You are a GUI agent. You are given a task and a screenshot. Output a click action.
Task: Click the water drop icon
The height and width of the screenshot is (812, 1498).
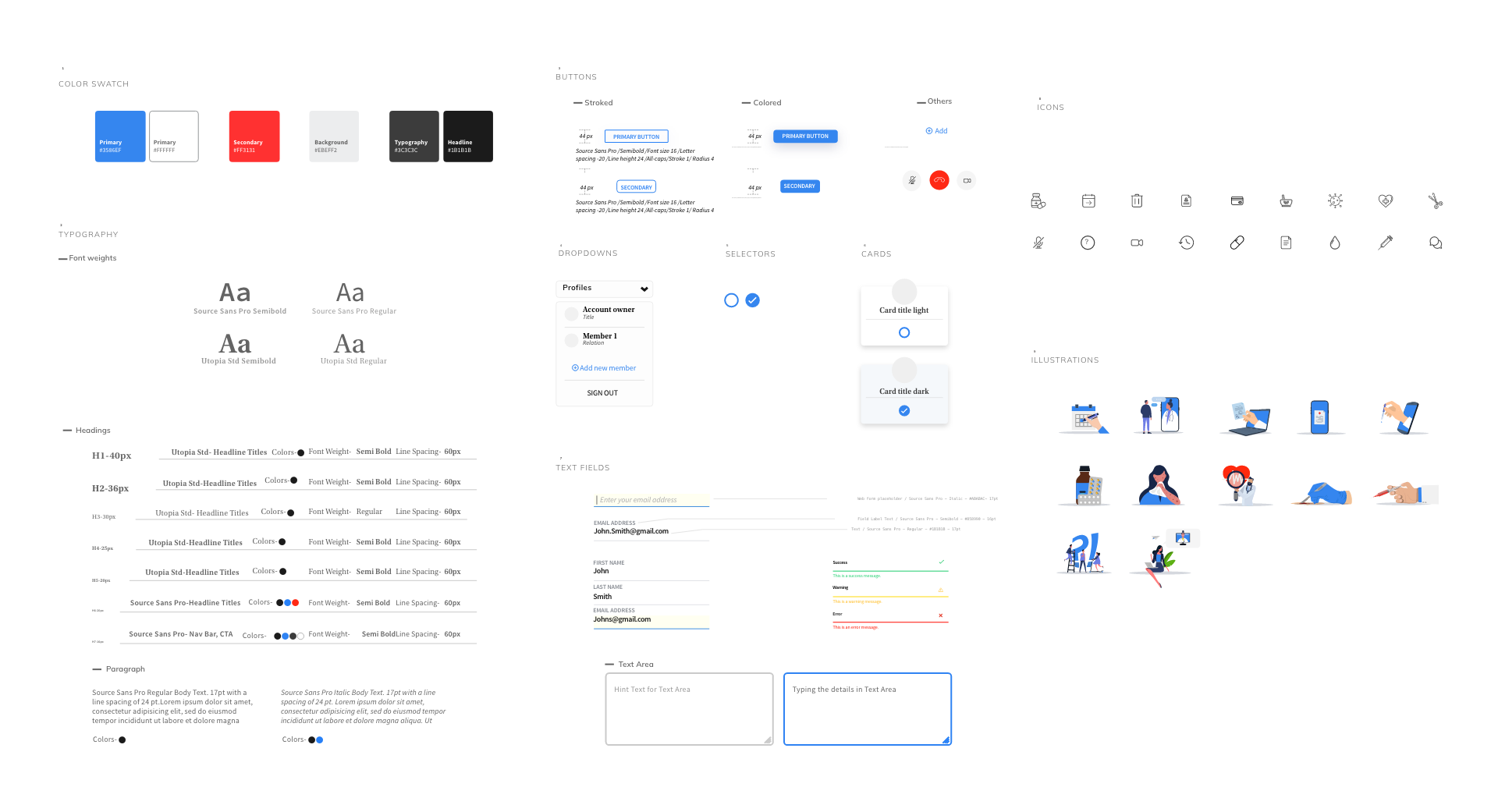[1335, 243]
